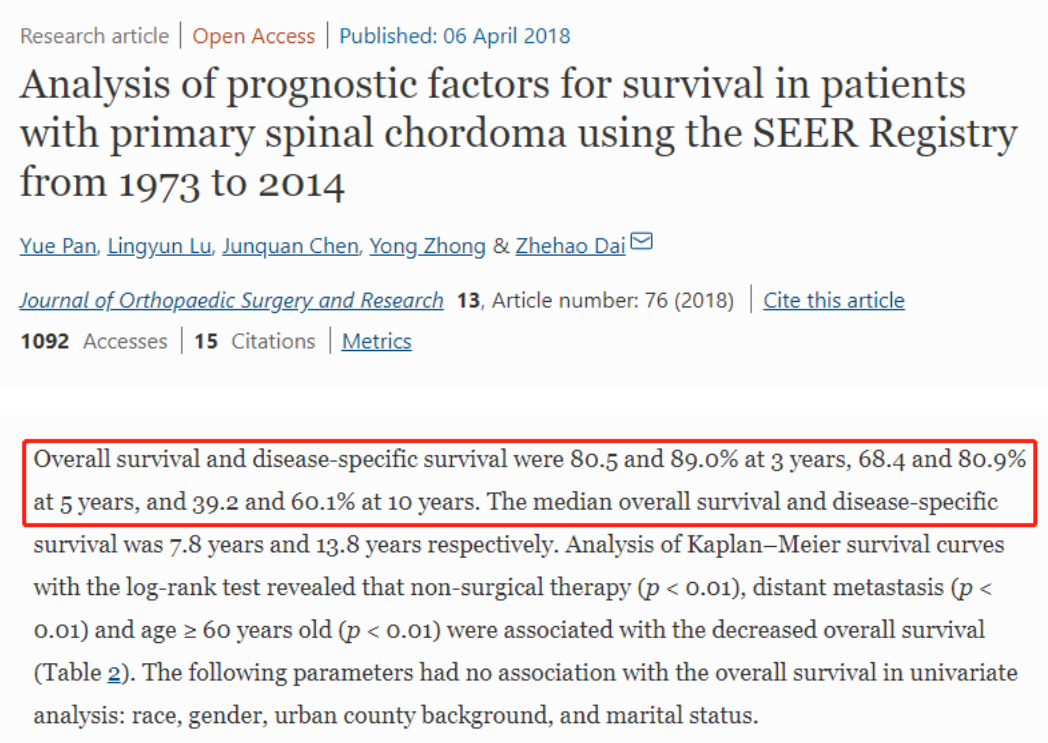Open corresponding author Zhehao Dai's link

pos(570,246)
